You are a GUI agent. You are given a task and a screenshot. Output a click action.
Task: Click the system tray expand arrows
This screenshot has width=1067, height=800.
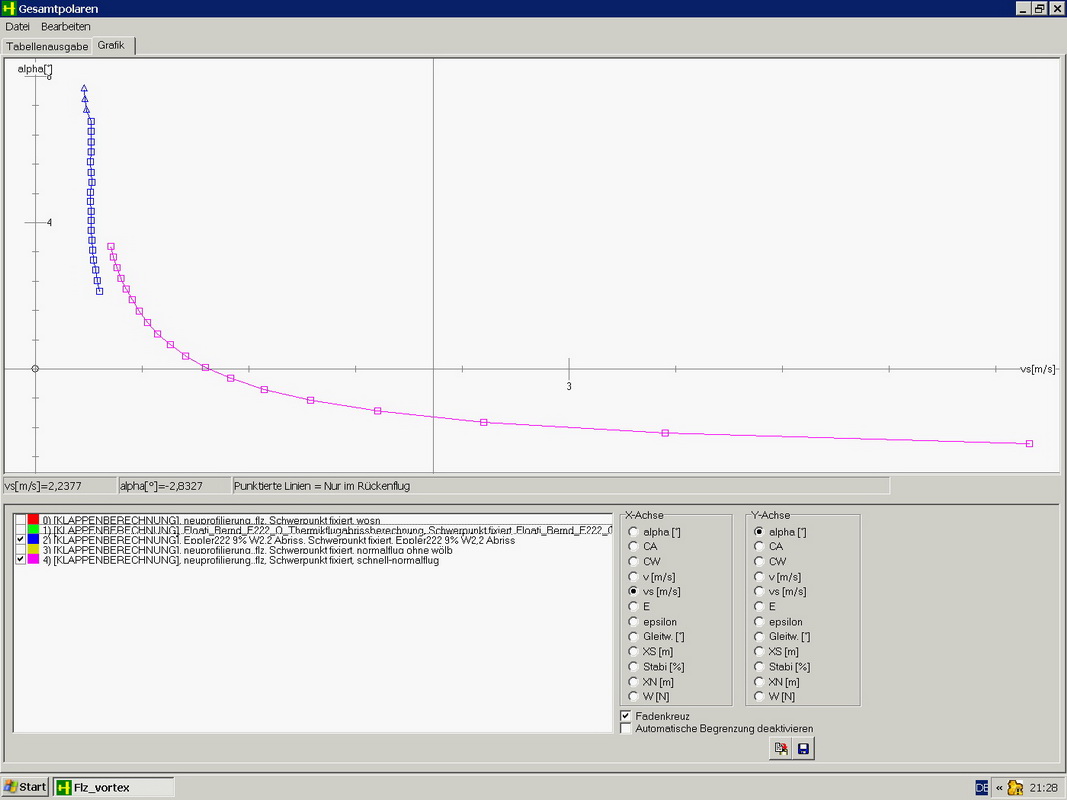(998, 787)
